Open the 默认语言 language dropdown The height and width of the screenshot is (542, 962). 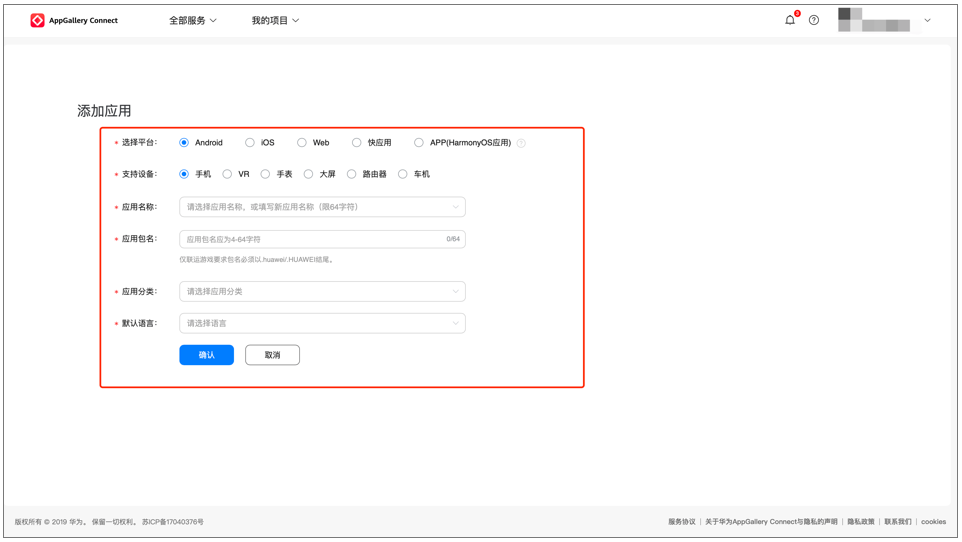pyautogui.click(x=322, y=323)
